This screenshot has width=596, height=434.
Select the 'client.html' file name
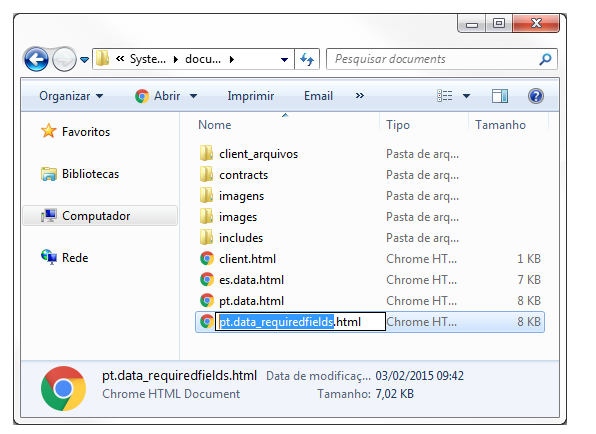coord(247,259)
